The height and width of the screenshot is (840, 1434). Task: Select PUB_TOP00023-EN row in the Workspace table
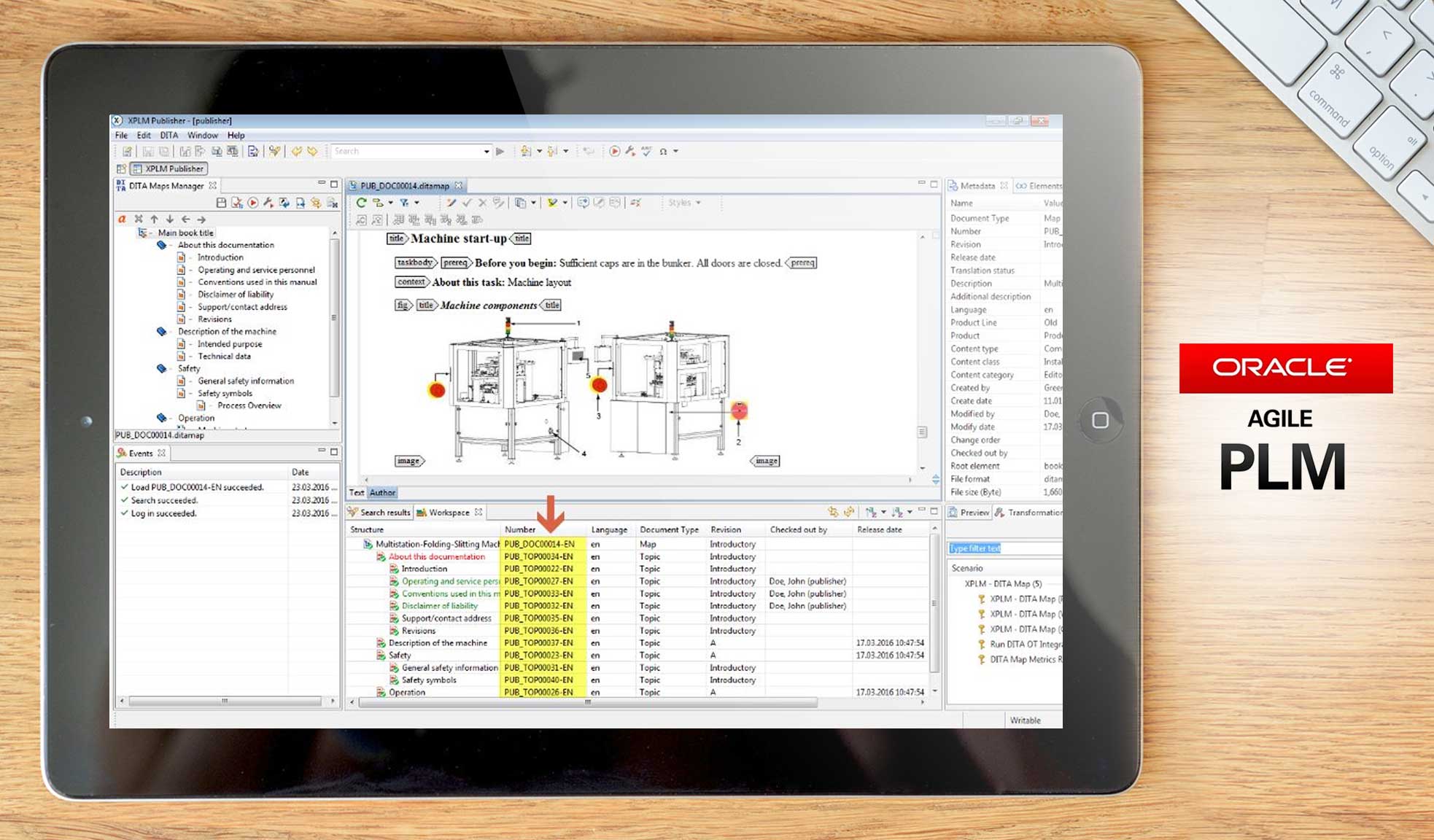[540, 655]
